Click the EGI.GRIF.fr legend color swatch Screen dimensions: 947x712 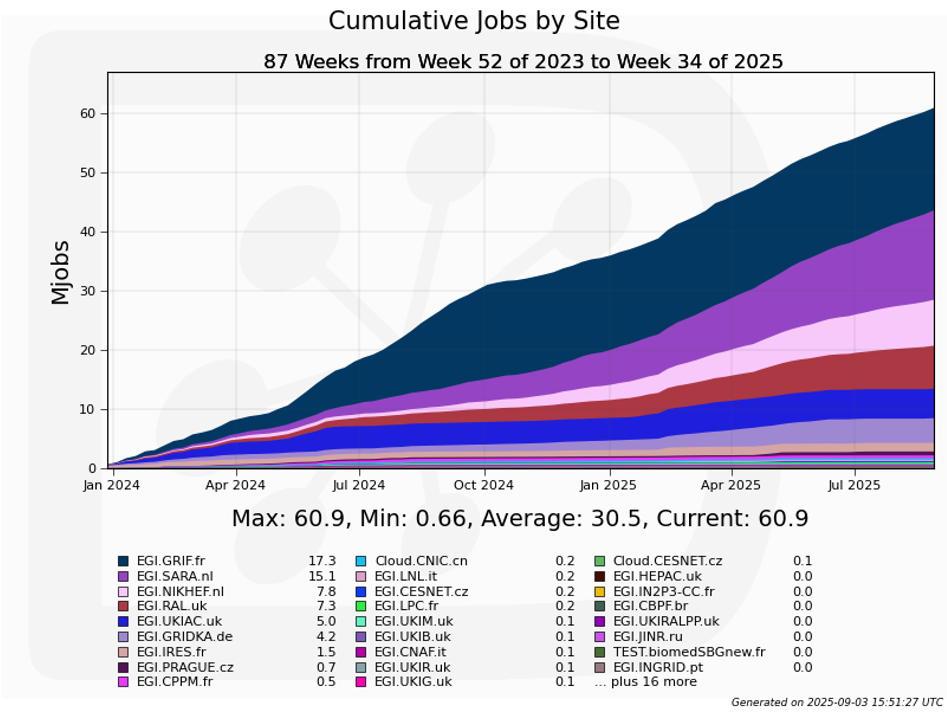pyautogui.click(x=123, y=562)
